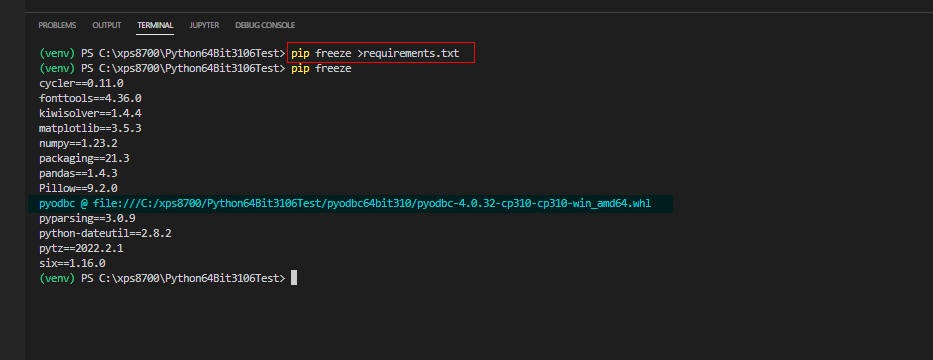The width and height of the screenshot is (933, 360).
Task: Click the matplotlib==3.5.3 output line
Action: [x=90, y=128]
